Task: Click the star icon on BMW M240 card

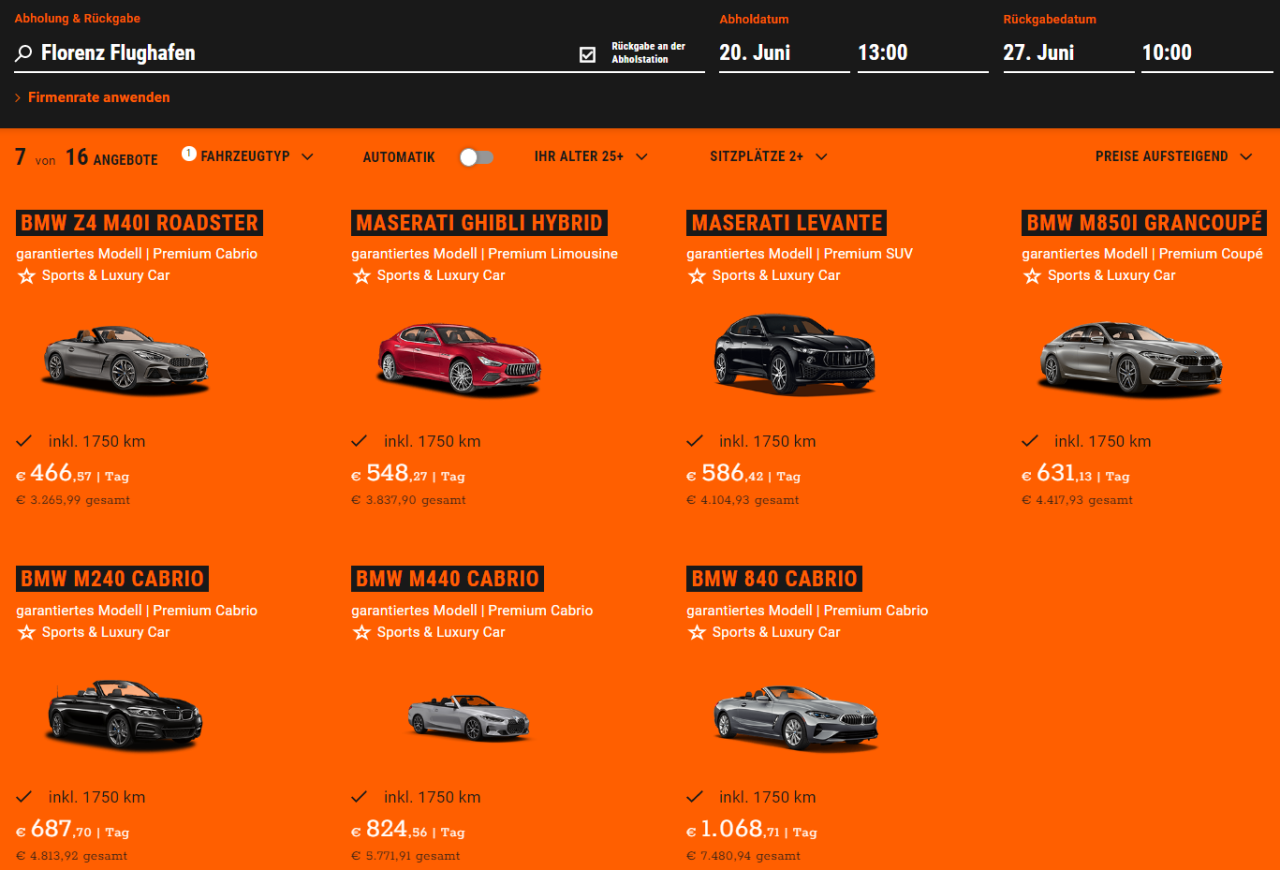Action: click(27, 632)
